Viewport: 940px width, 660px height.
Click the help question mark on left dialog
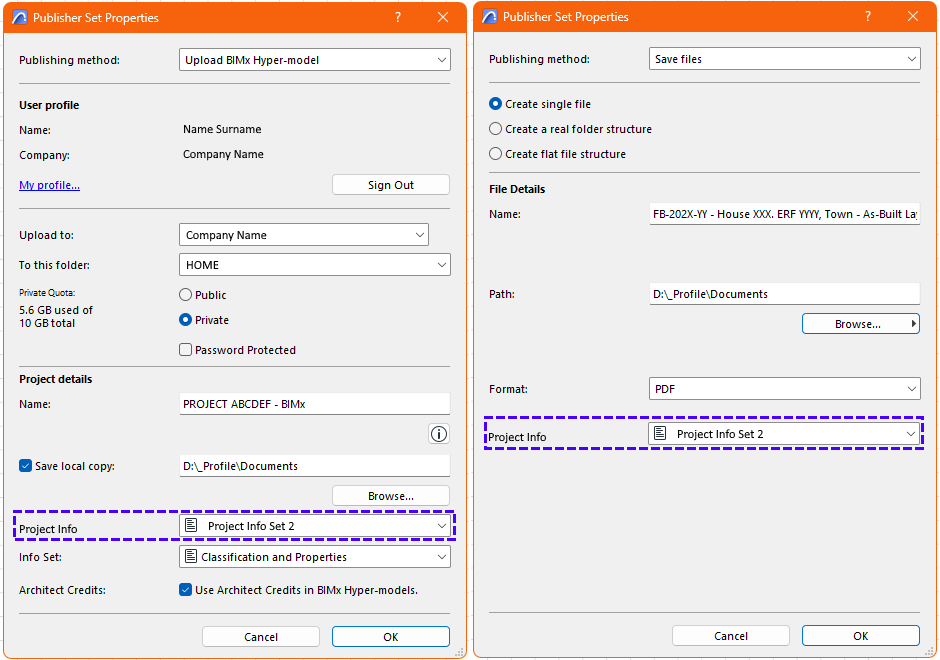397,17
